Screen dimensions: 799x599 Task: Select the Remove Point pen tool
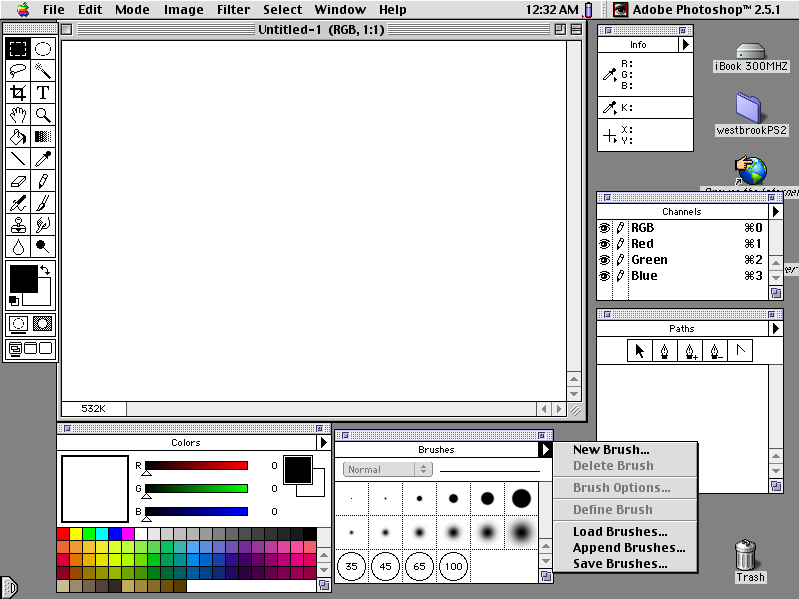[715, 351]
